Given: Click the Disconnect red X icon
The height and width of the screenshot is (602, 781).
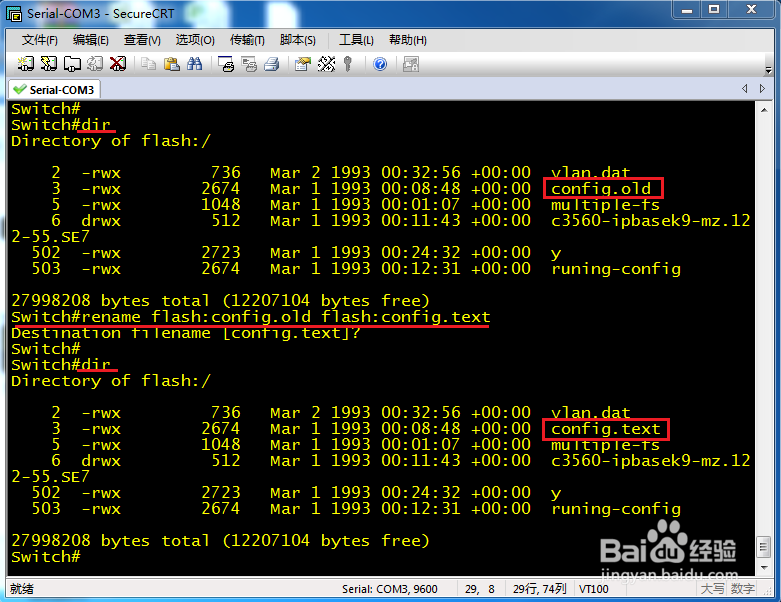Looking at the screenshot, I should pyautogui.click(x=118, y=64).
